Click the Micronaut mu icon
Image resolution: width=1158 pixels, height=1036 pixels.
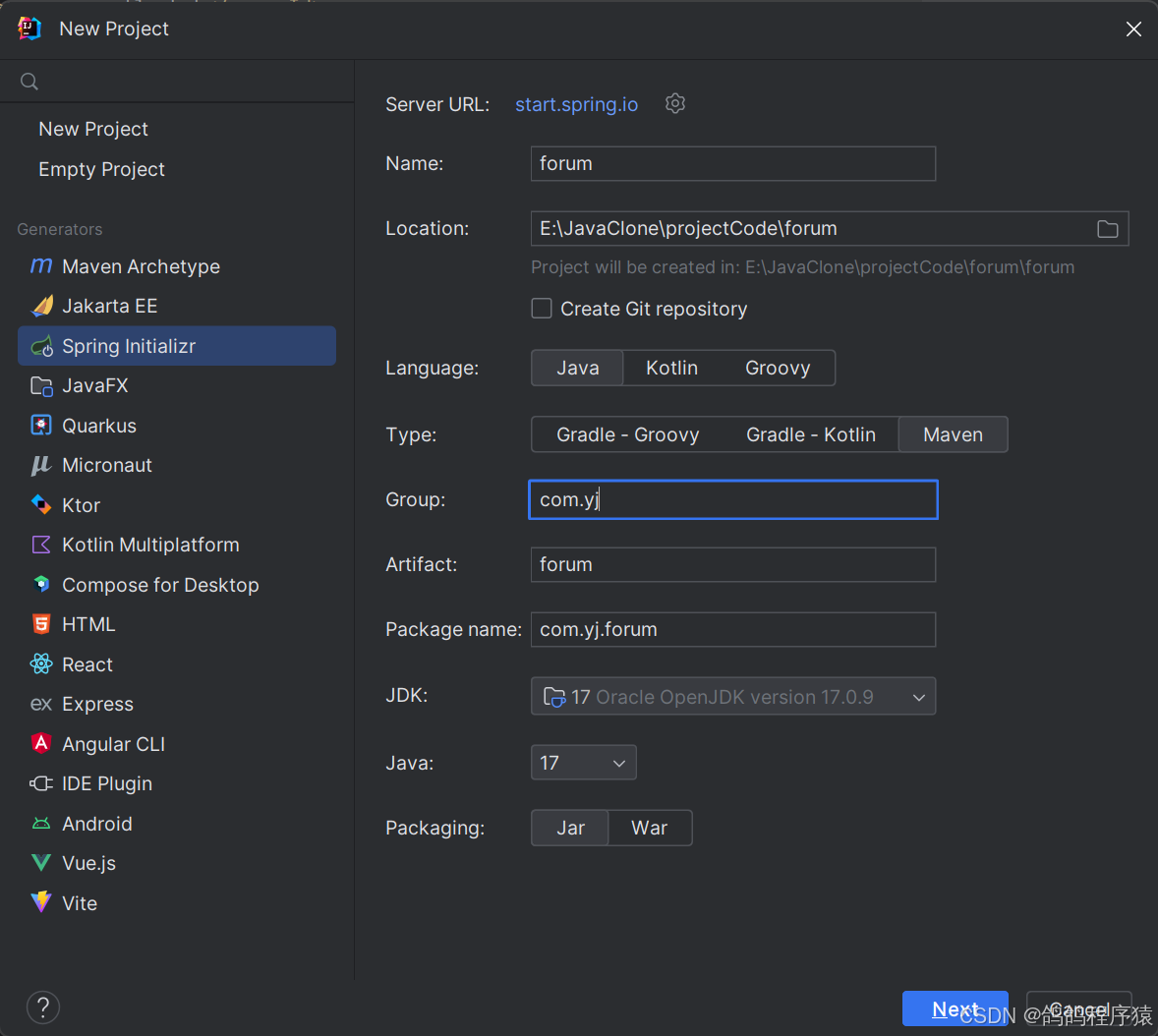[41, 465]
